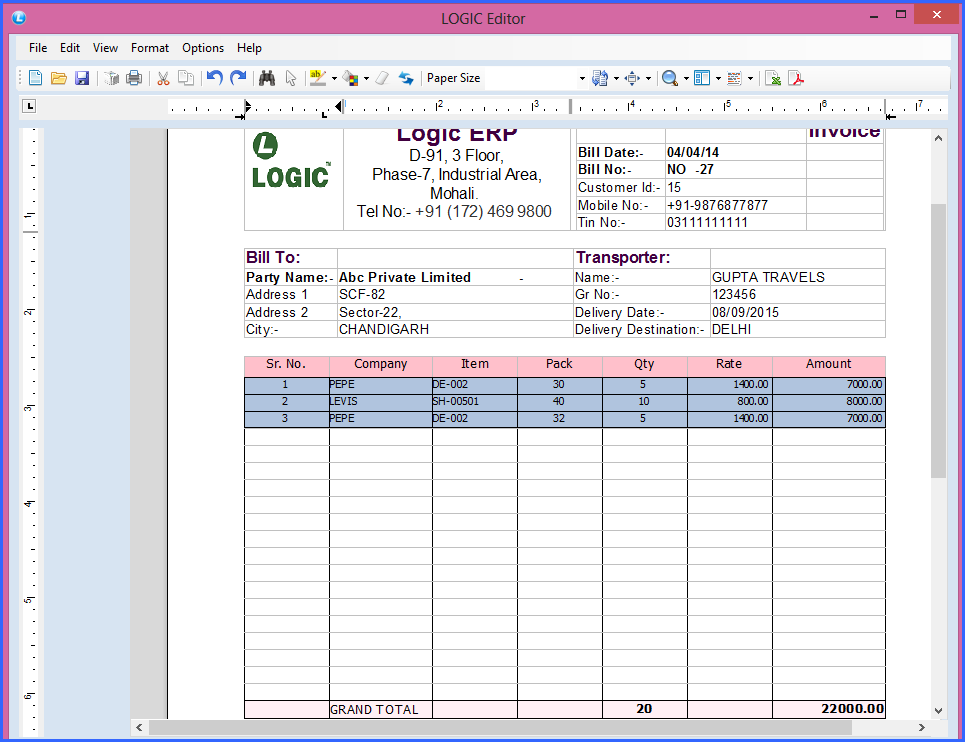965x742 pixels.
Task: Undo the last action
Action: click(214, 78)
